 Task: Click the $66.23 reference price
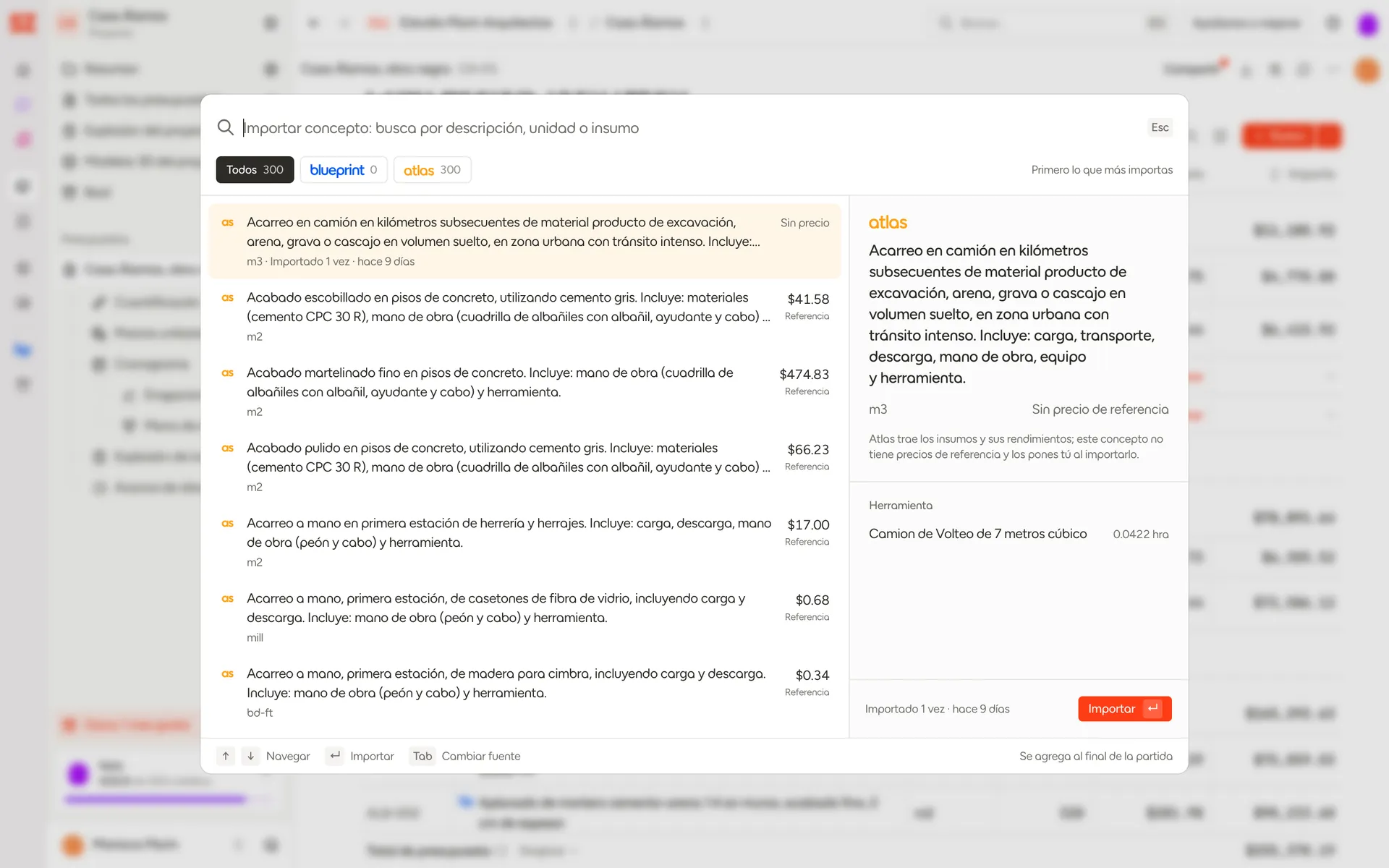pyautogui.click(x=808, y=449)
